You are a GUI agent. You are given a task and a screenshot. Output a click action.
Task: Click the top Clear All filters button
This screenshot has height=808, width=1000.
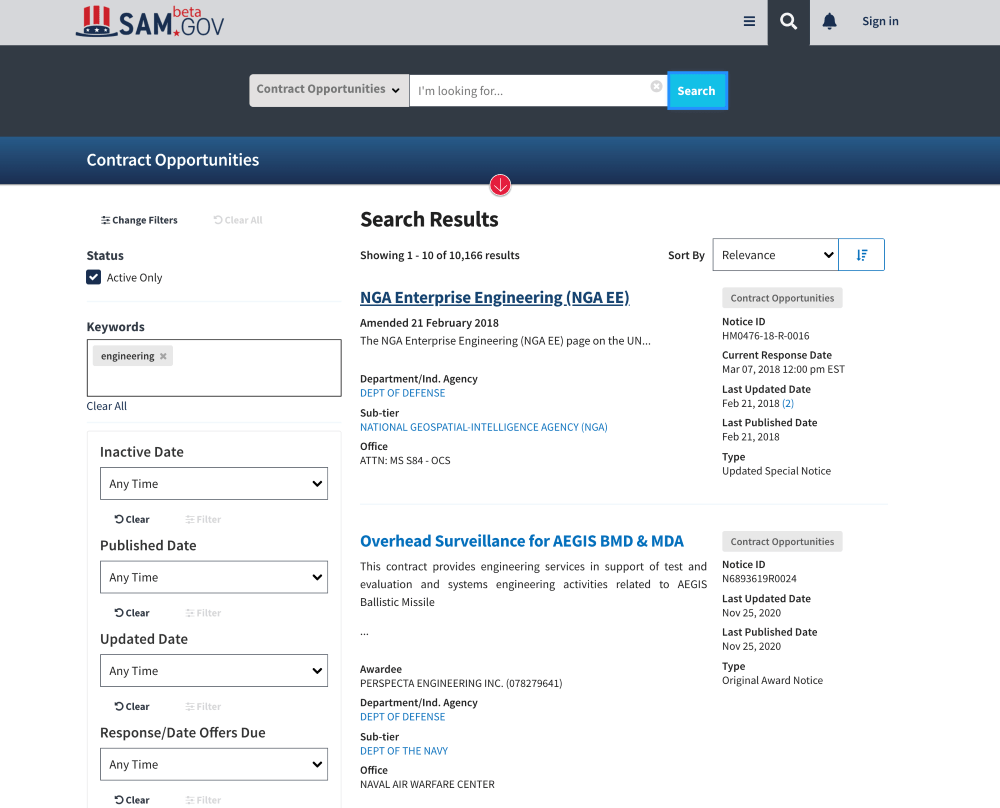(238, 220)
